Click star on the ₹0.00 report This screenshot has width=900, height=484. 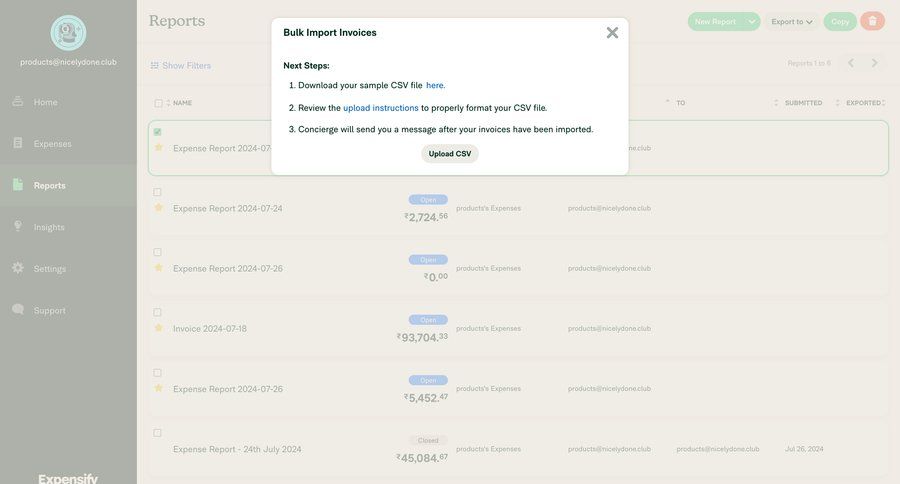pyautogui.click(x=159, y=268)
